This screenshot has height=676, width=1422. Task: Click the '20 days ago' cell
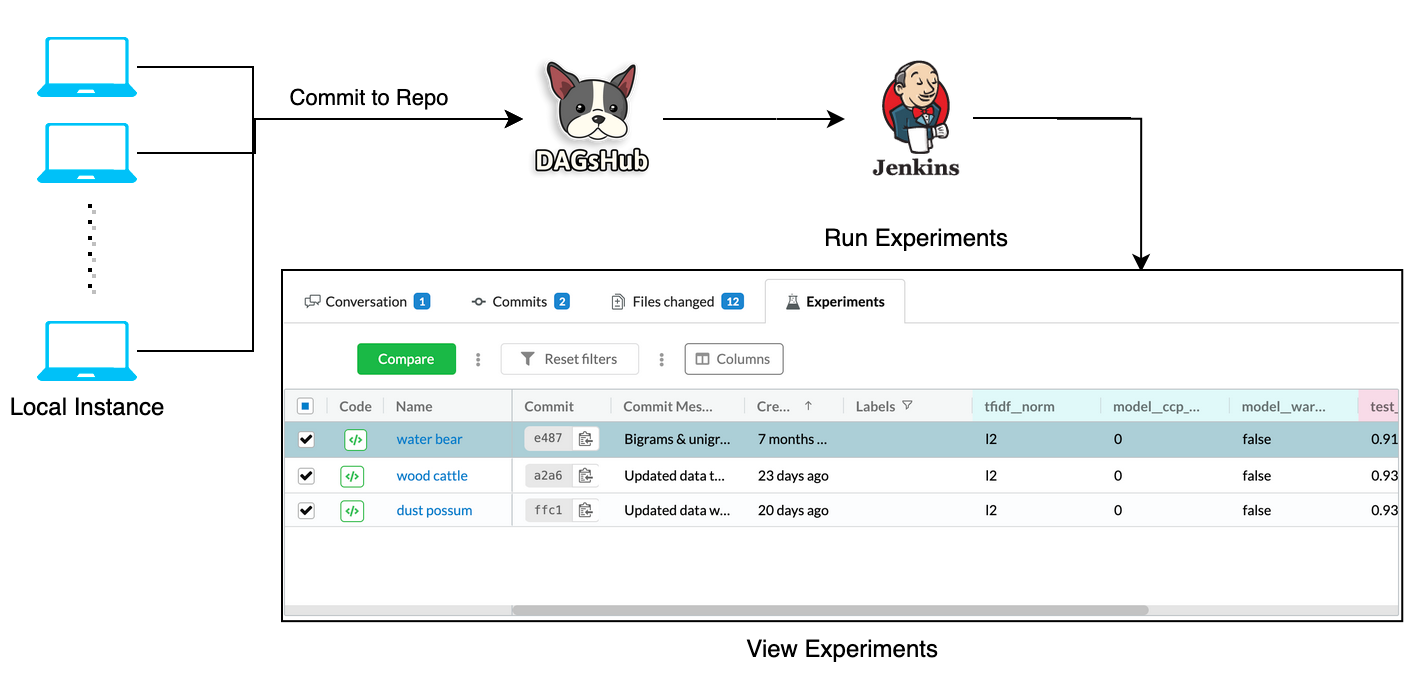(793, 510)
